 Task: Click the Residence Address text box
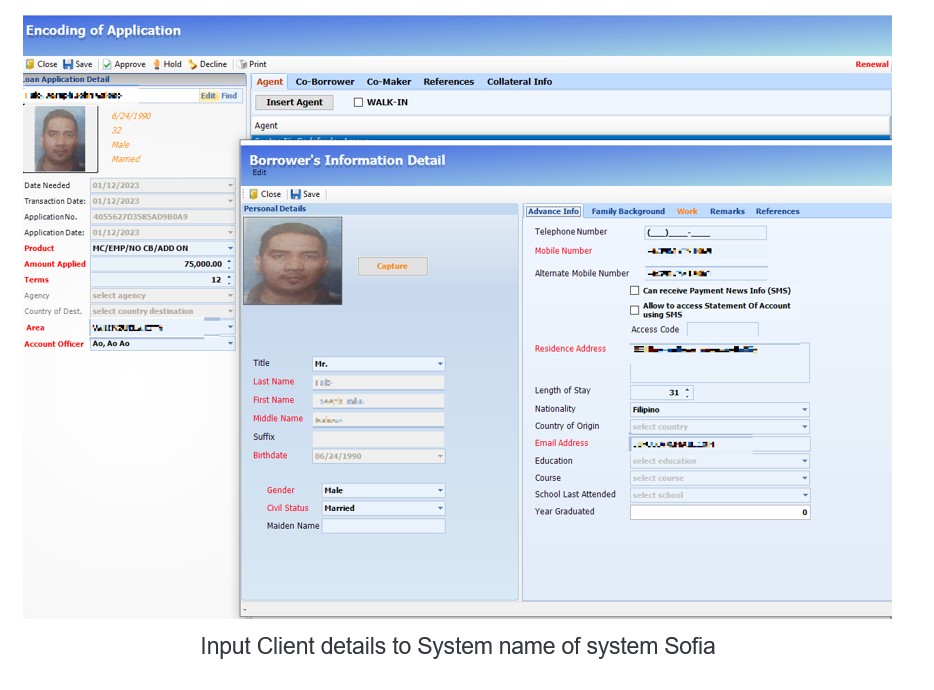pos(720,363)
